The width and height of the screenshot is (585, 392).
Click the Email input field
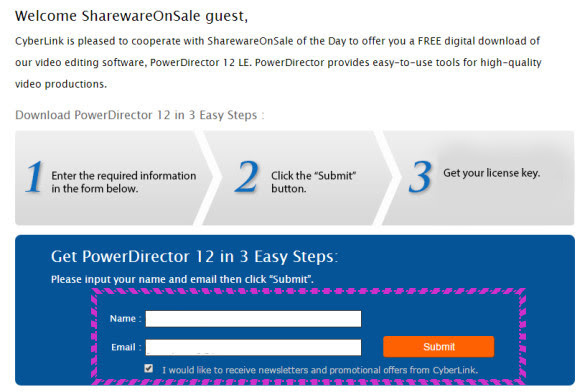click(x=253, y=347)
